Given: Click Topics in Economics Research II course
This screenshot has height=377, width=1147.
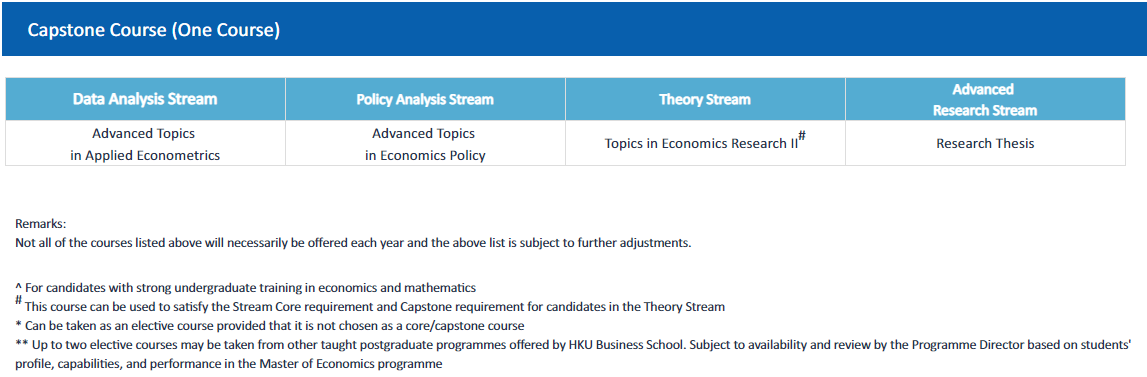Looking at the screenshot, I should [701, 144].
